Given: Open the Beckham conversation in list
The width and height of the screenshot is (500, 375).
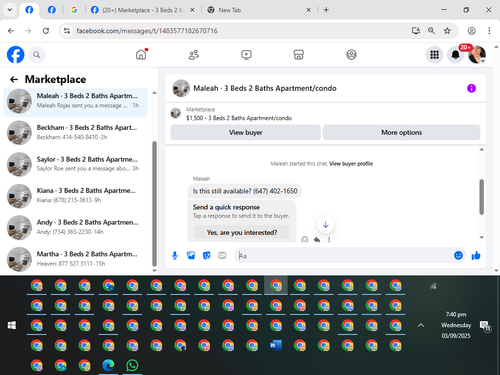Looking at the screenshot, I should 75,133.
